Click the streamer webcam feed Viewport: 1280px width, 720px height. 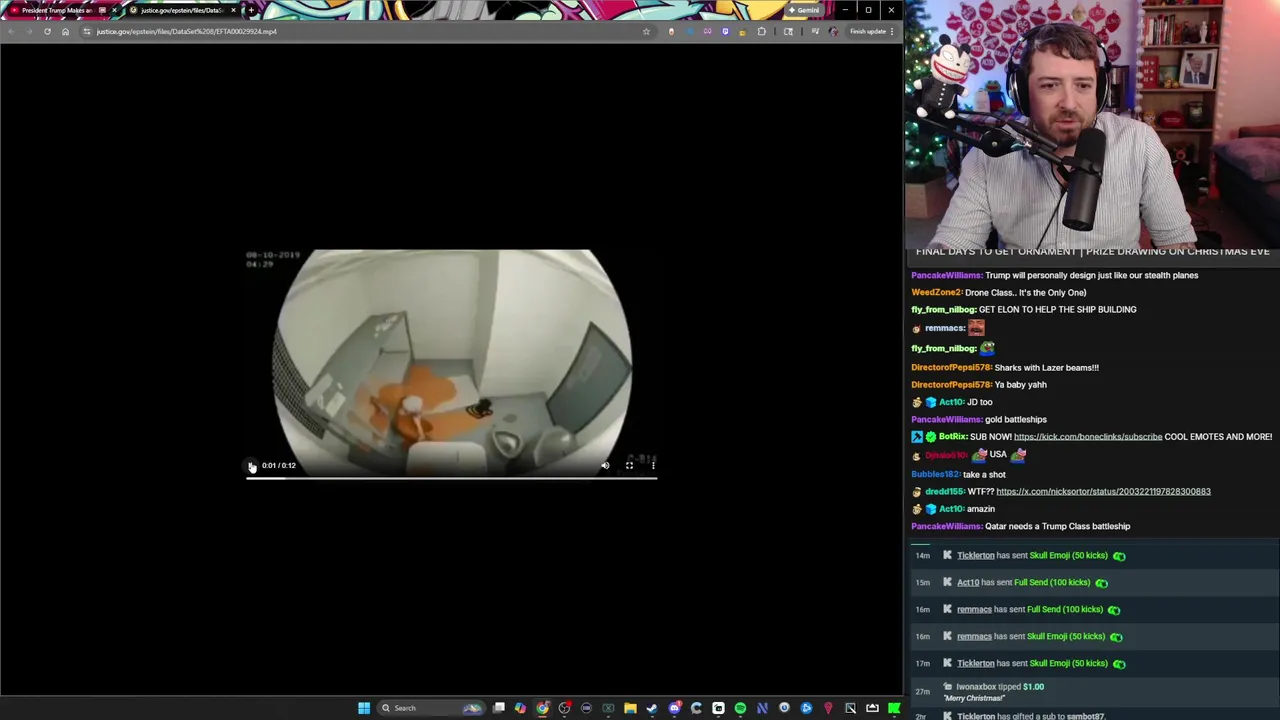click(x=1092, y=122)
